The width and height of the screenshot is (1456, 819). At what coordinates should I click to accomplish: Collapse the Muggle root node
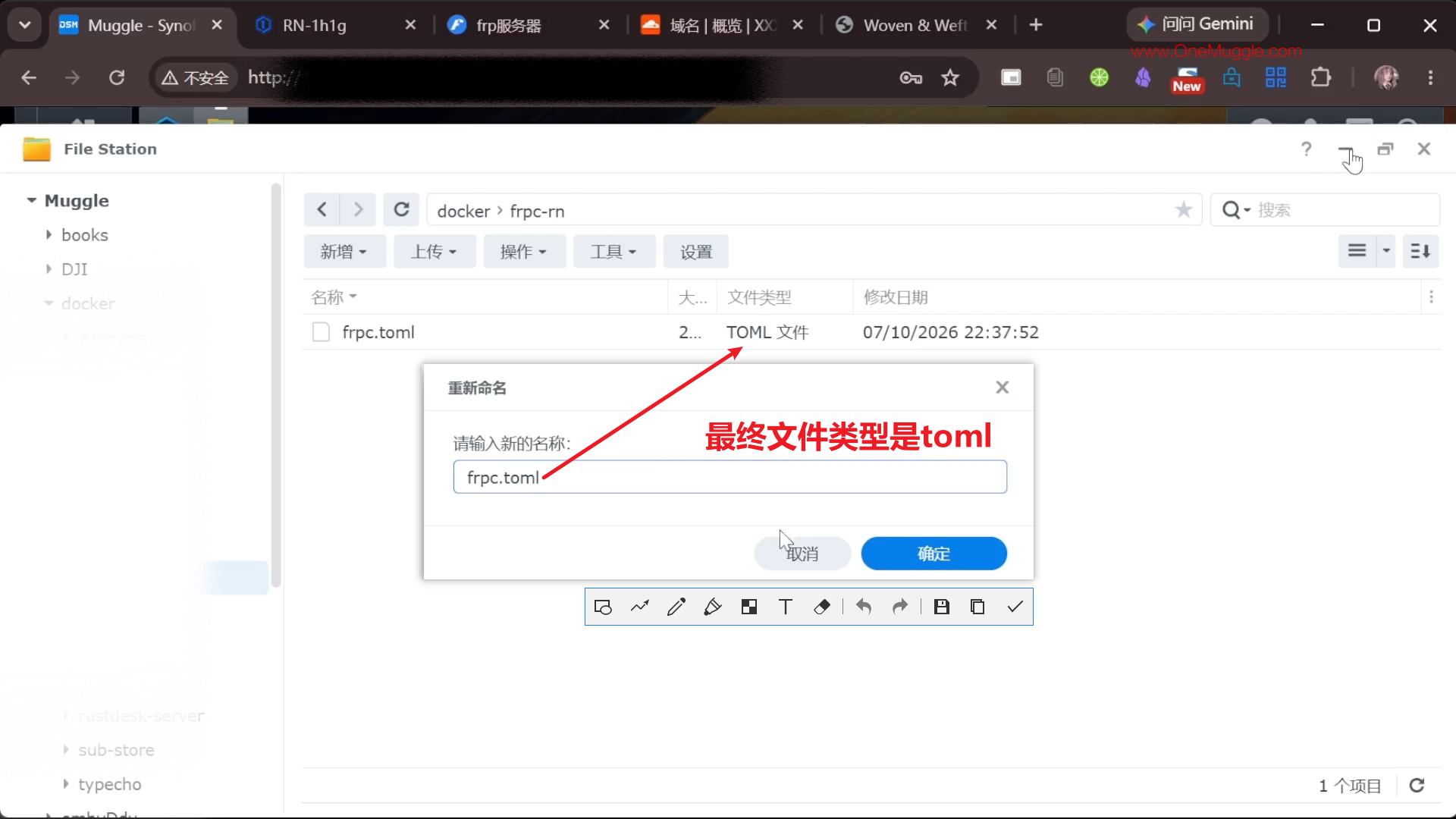(31, 200)
